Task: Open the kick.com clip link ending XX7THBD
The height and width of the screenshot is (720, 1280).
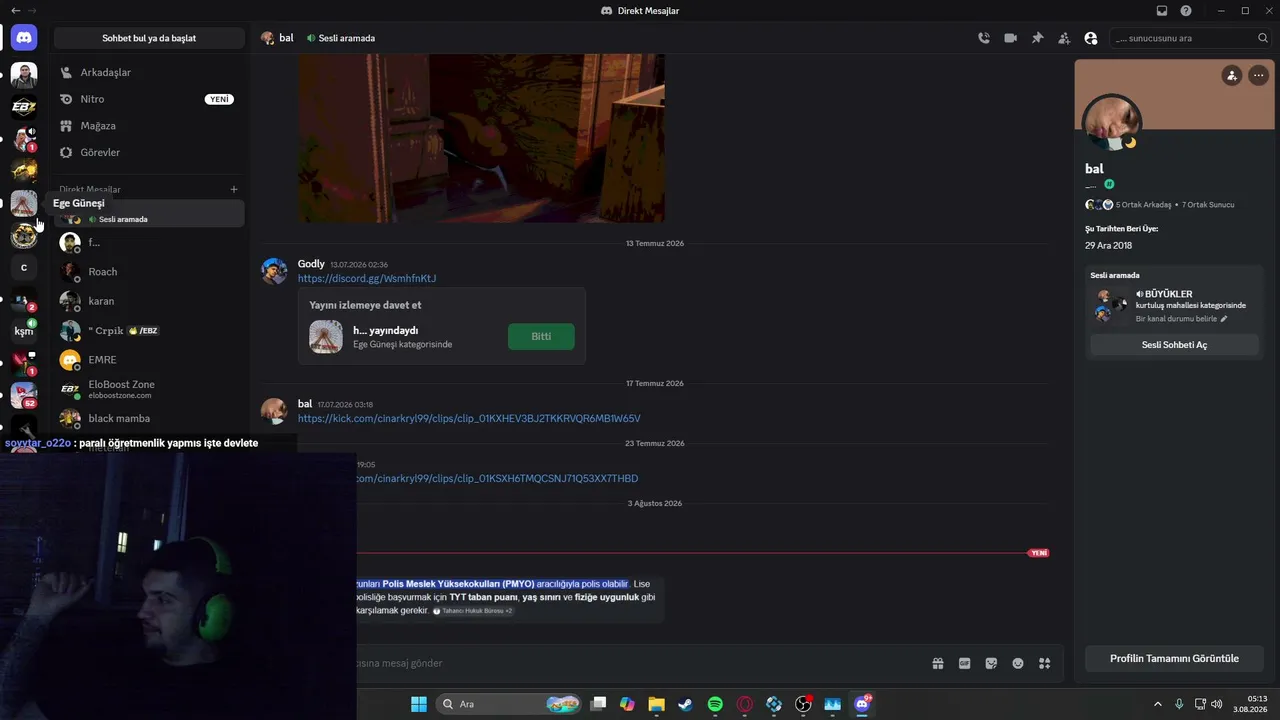Action: [x=497, y=478]
